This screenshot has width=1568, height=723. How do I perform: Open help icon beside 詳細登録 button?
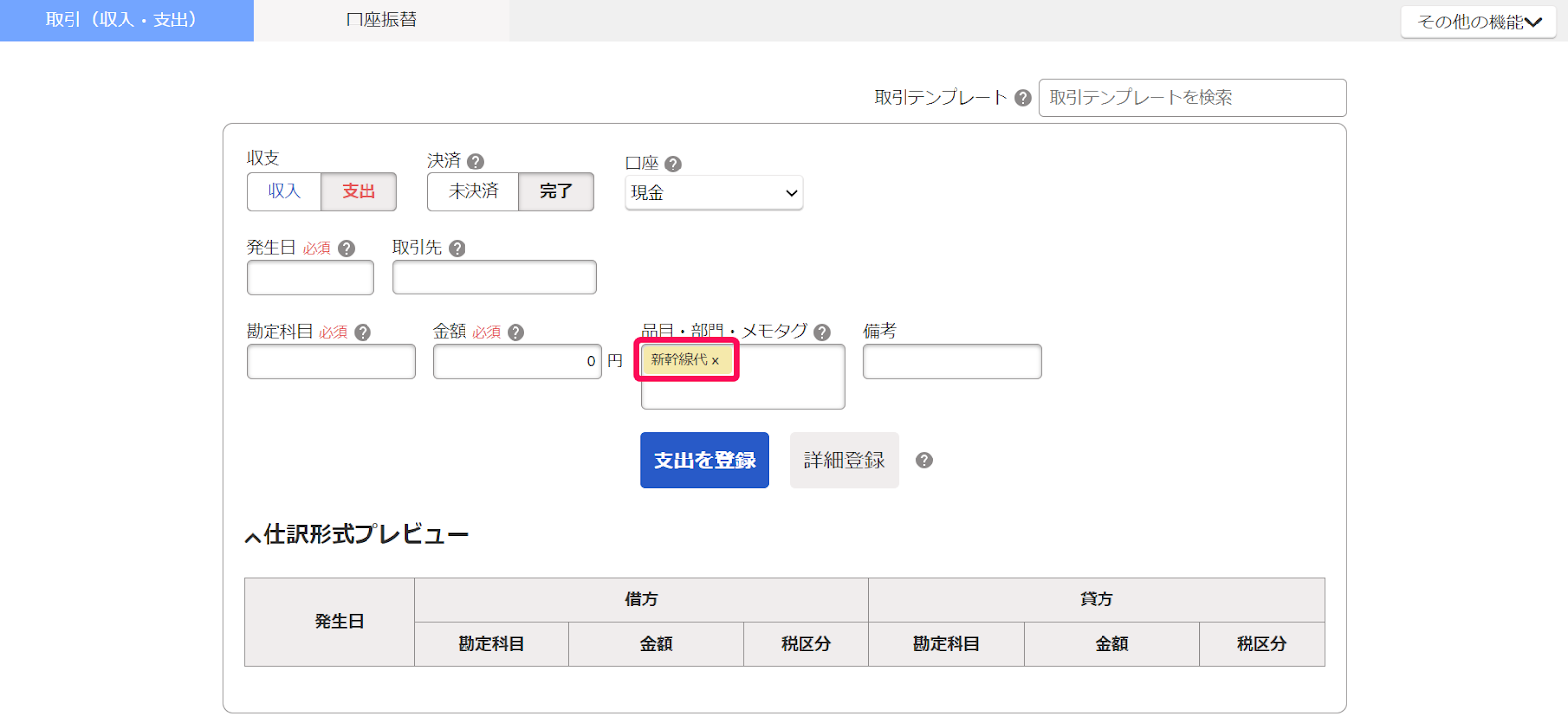tap(924, 460)
